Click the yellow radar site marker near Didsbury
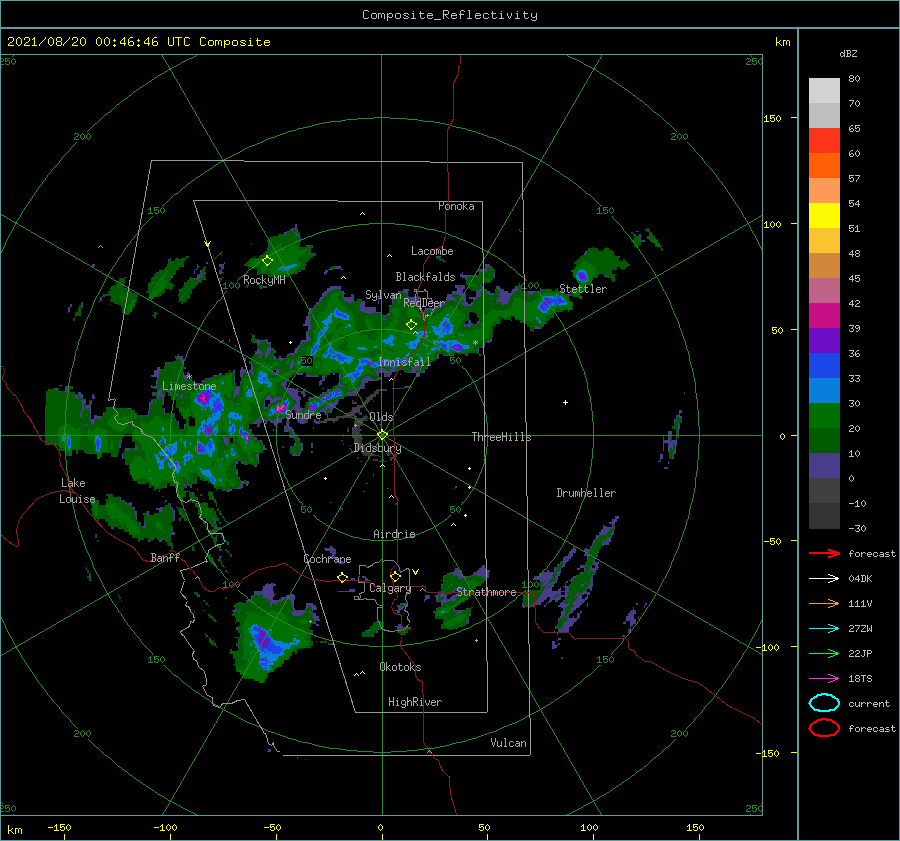 [x=382, y=435]
